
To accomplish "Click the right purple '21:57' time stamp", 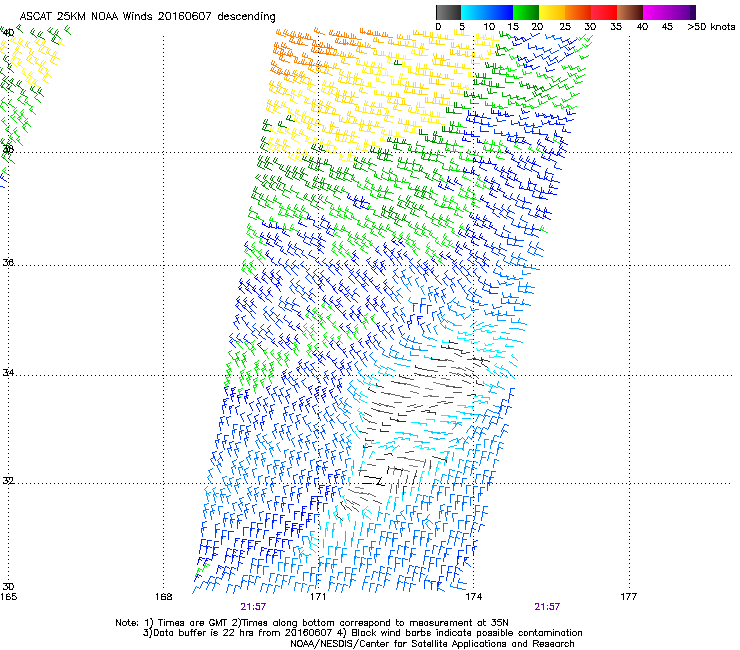I will pos(547,607).
